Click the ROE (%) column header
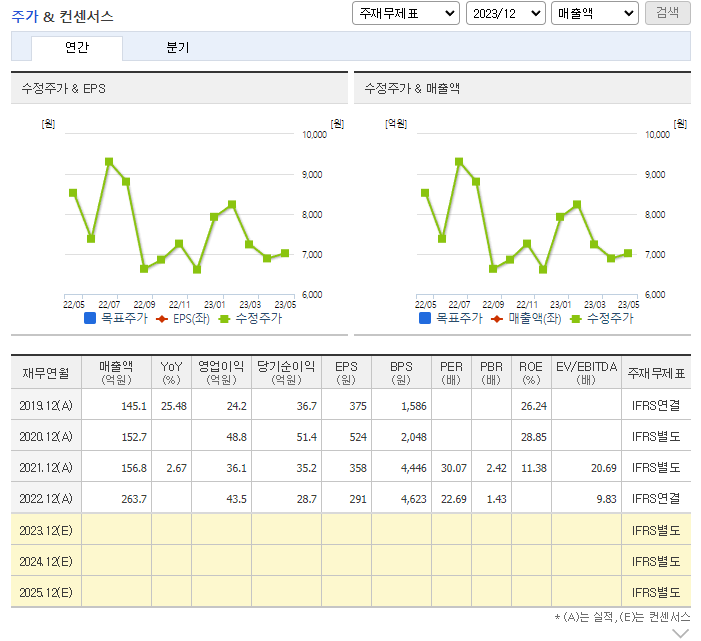This screenshot has width=701, height=641. click(531, 372)
